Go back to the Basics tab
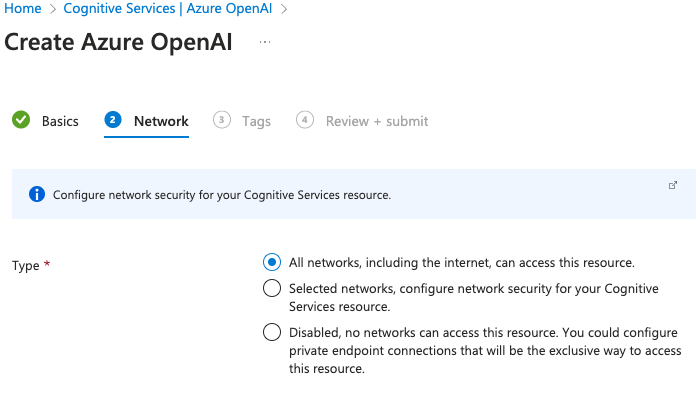The image size is (696, 417). [59, 121]
